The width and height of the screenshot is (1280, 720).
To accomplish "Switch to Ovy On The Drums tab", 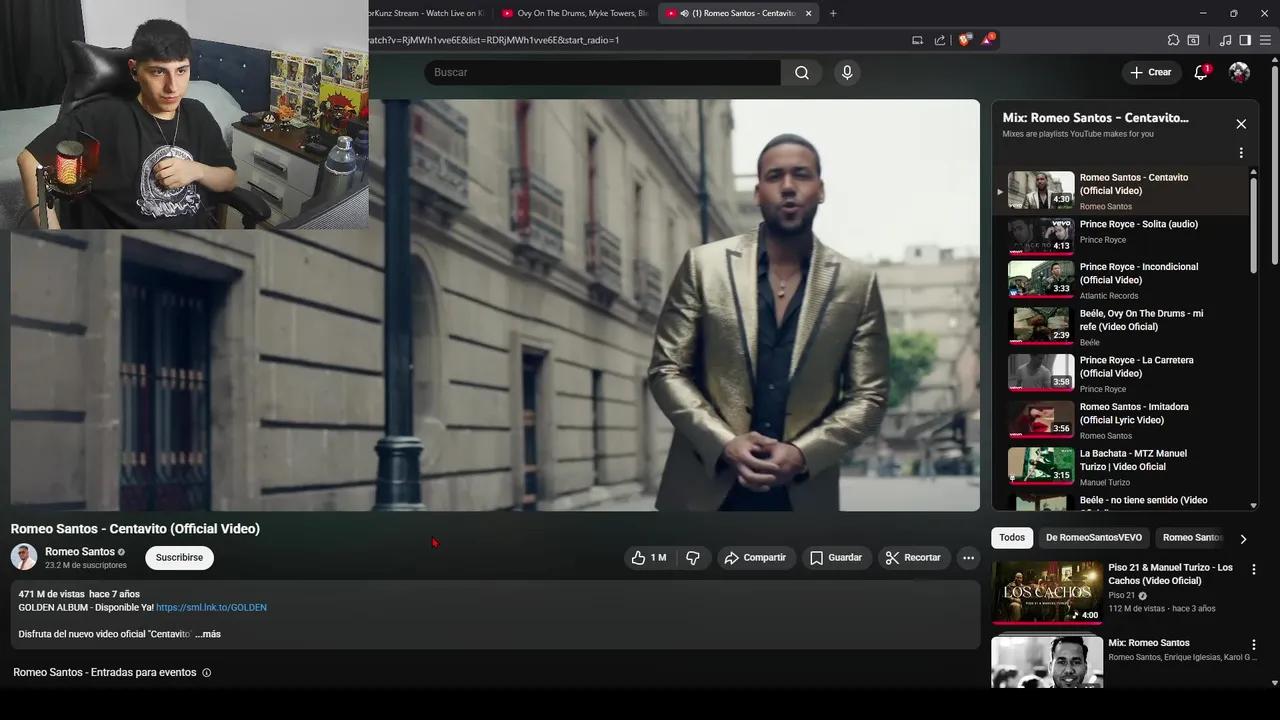I will (575, 13).
